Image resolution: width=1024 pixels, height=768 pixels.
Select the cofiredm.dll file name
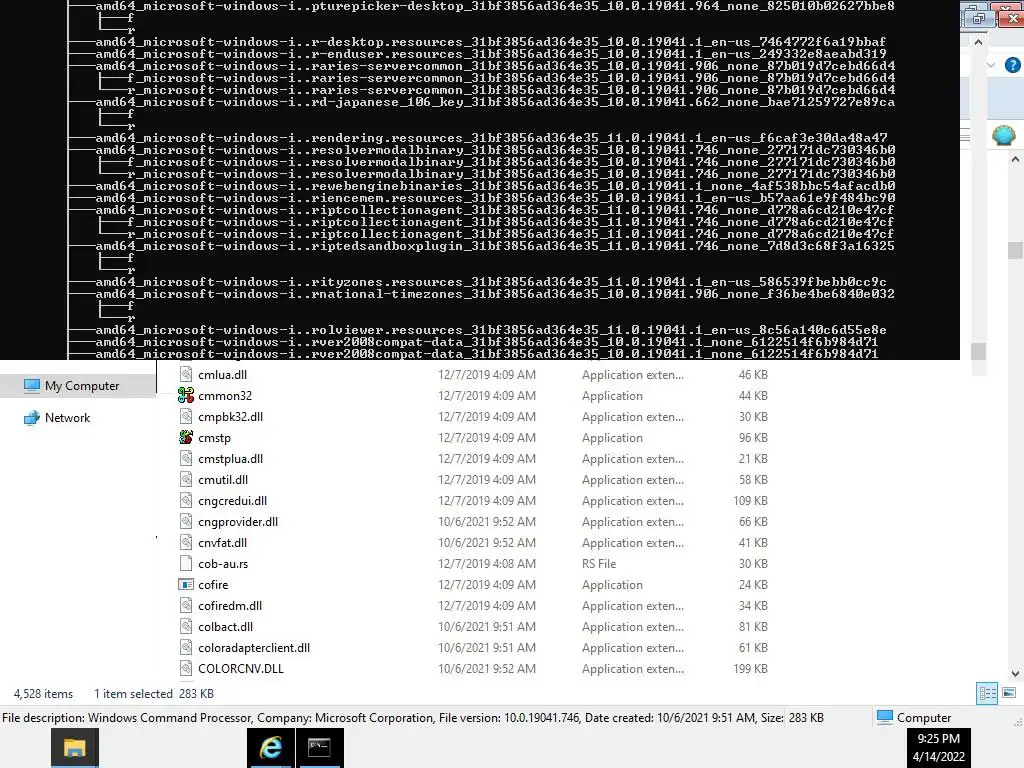pyautogui.click(x=230, y=605)
